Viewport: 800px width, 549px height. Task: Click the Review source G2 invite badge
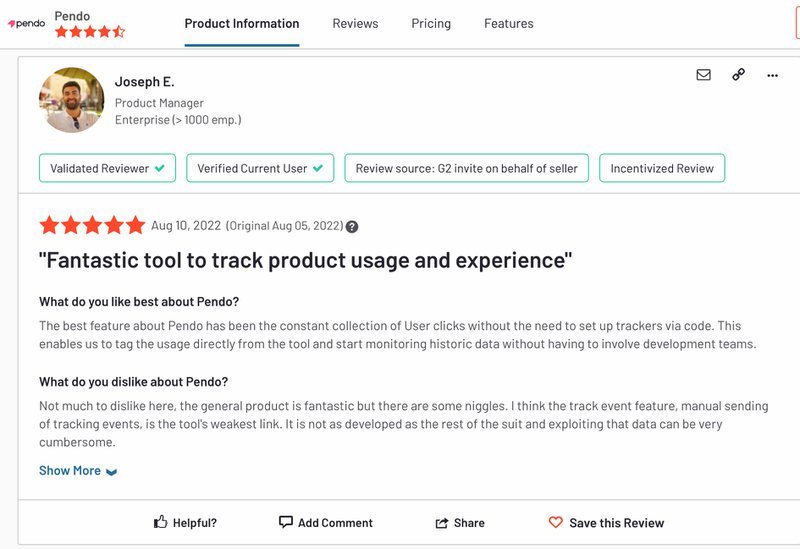(466, 168)
